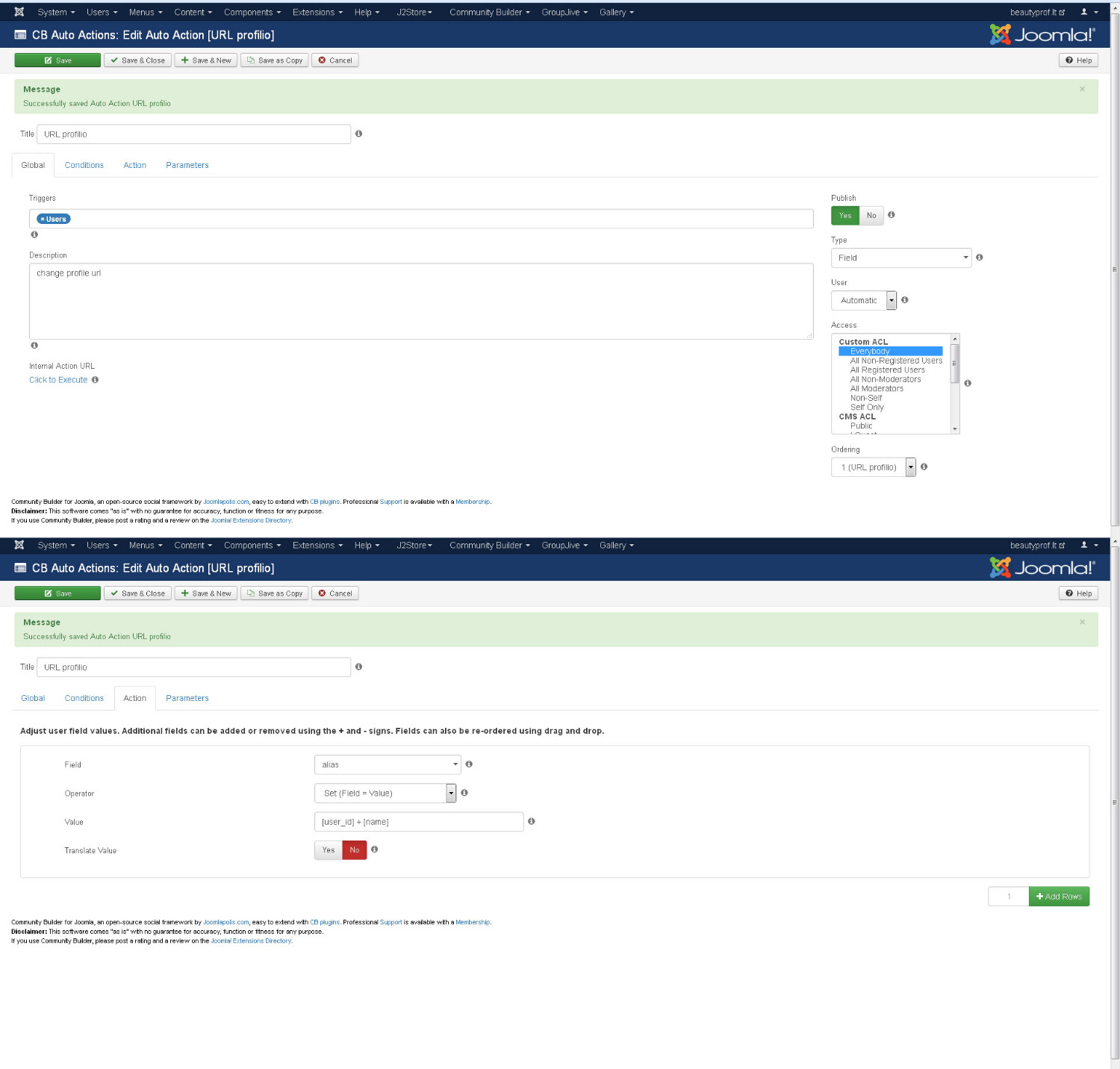Open Components menu in upper menu bar
Viewport: 1120px width, 1069px height.
click(x=252, y=12)
